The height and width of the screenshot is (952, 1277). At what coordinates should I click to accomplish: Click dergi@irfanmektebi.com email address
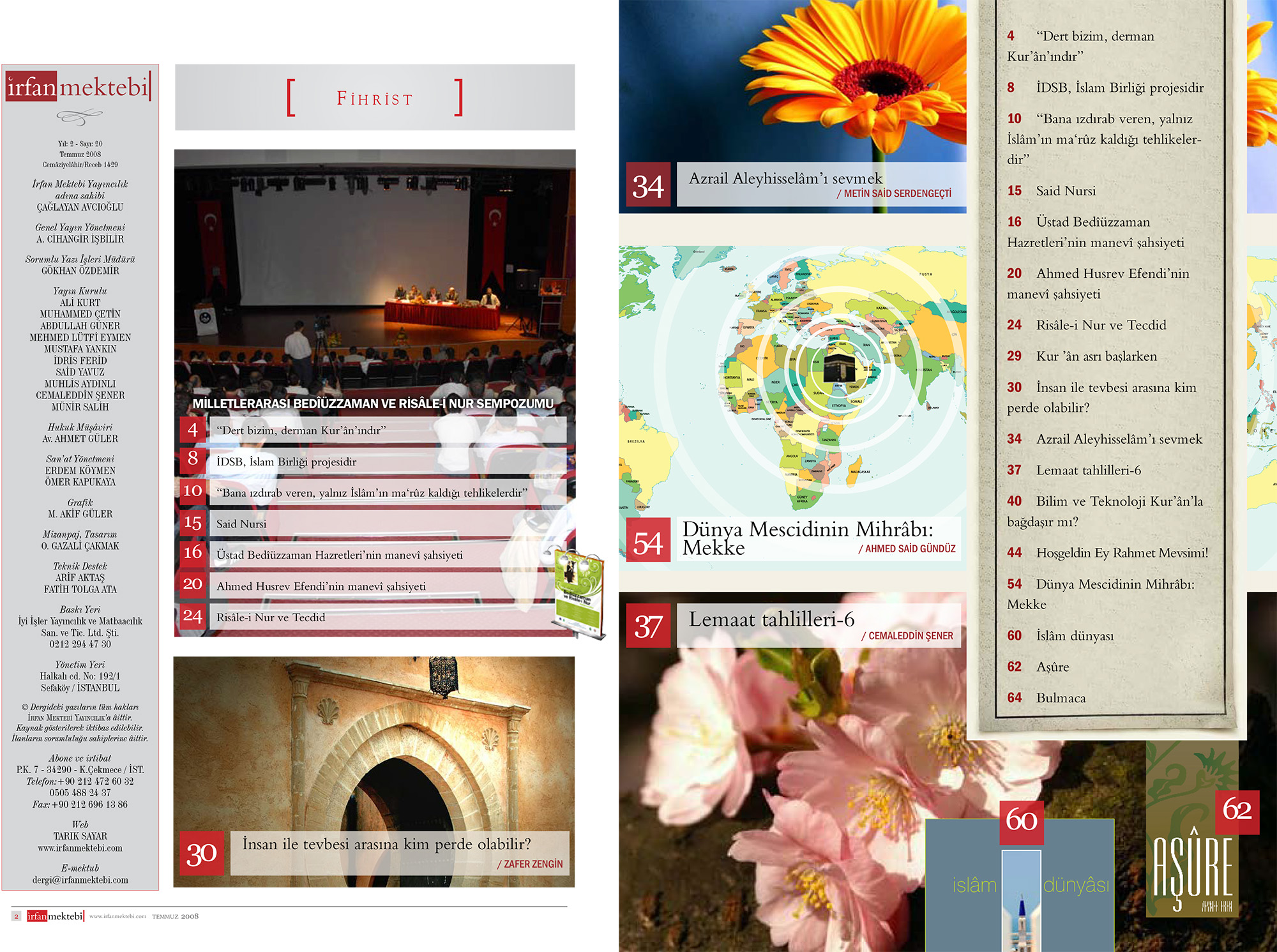tap(80, 880)
